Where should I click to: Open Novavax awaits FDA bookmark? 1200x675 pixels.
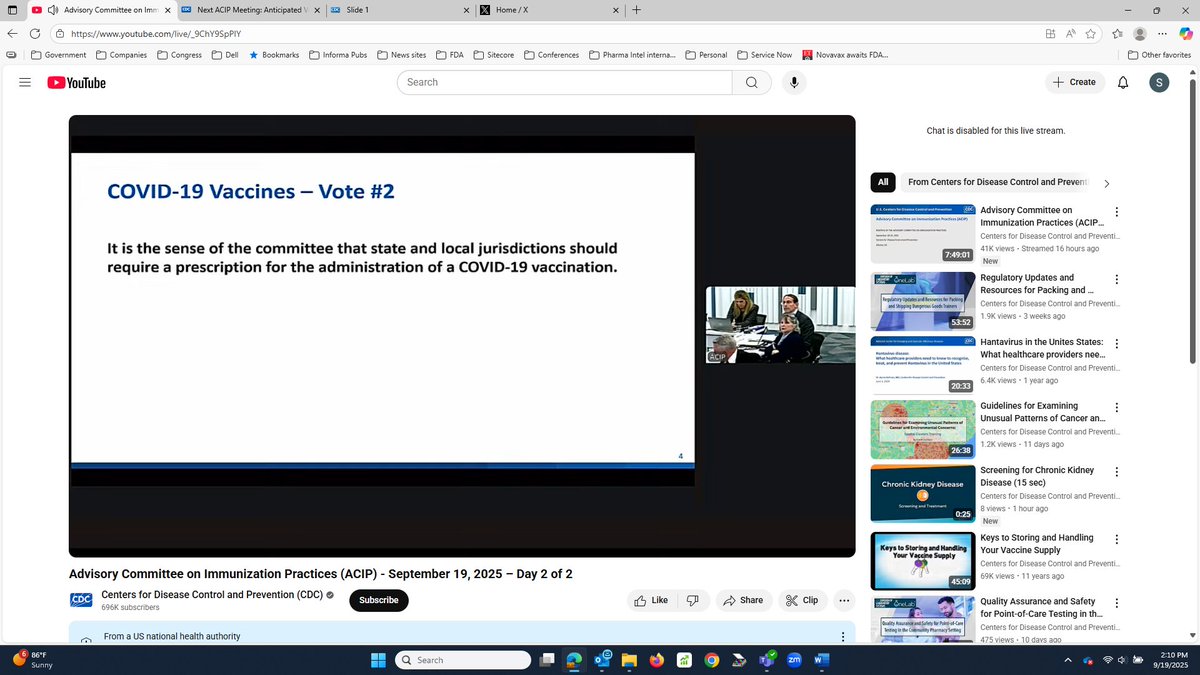[x=845, y=55]
